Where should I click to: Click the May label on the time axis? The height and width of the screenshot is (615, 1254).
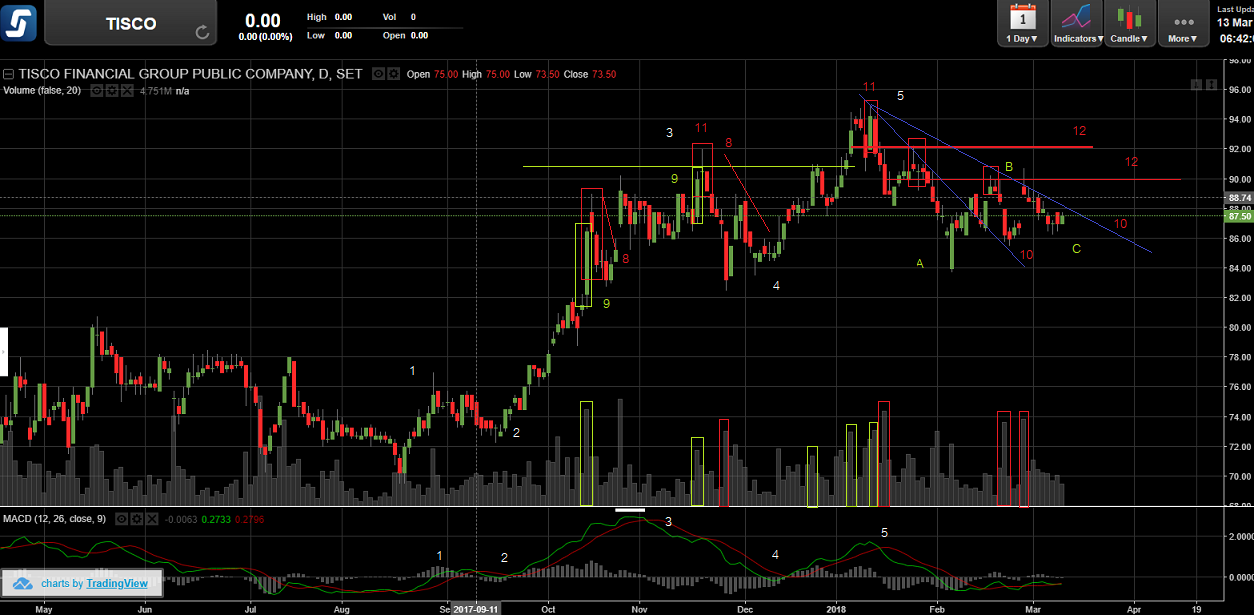coord(43,607)
